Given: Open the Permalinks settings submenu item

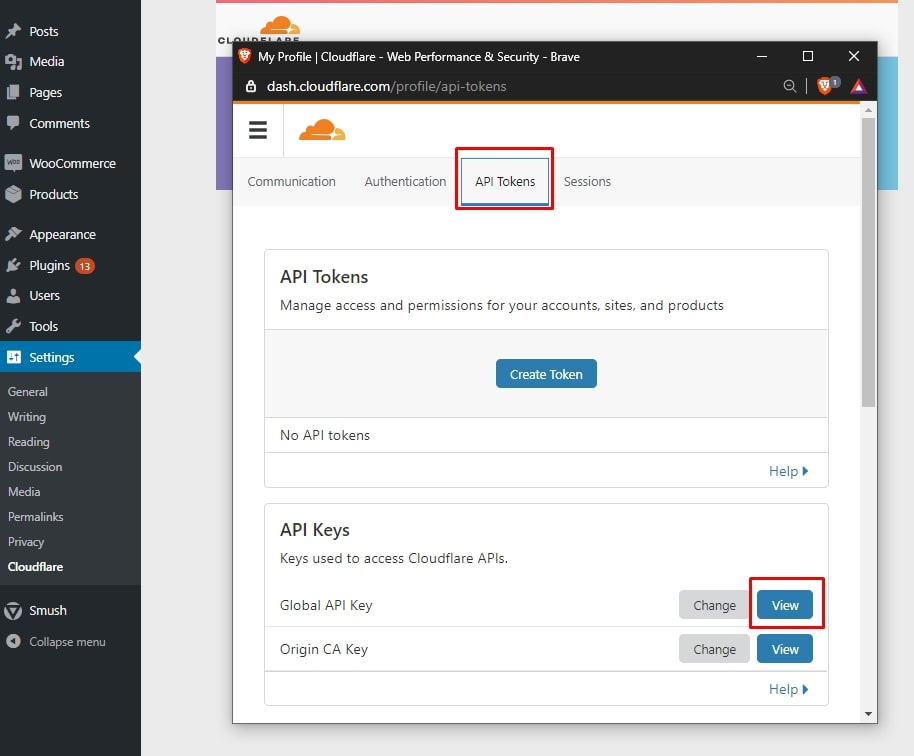Looking at the screenshot, I should click(36, 517).
